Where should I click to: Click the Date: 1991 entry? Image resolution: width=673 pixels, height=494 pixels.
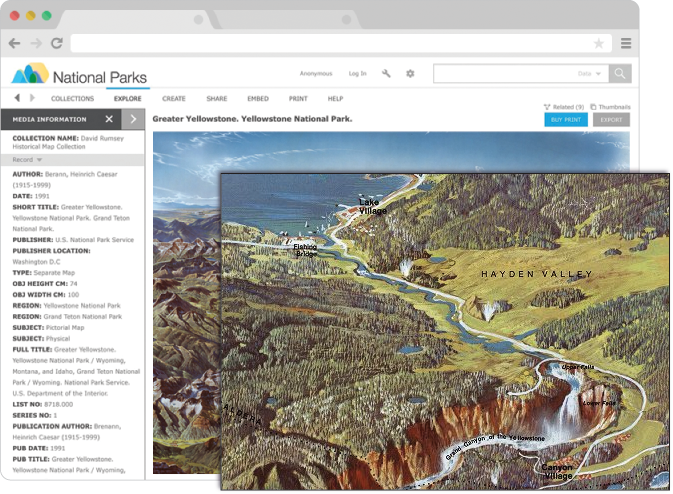click(31, 196)
